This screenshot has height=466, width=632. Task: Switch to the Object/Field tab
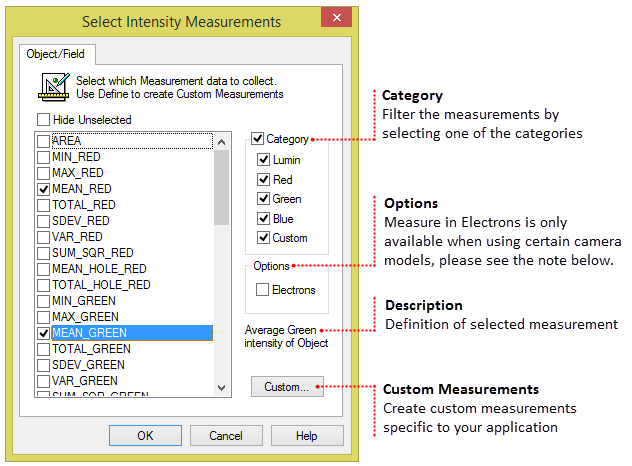coord(58,54)
